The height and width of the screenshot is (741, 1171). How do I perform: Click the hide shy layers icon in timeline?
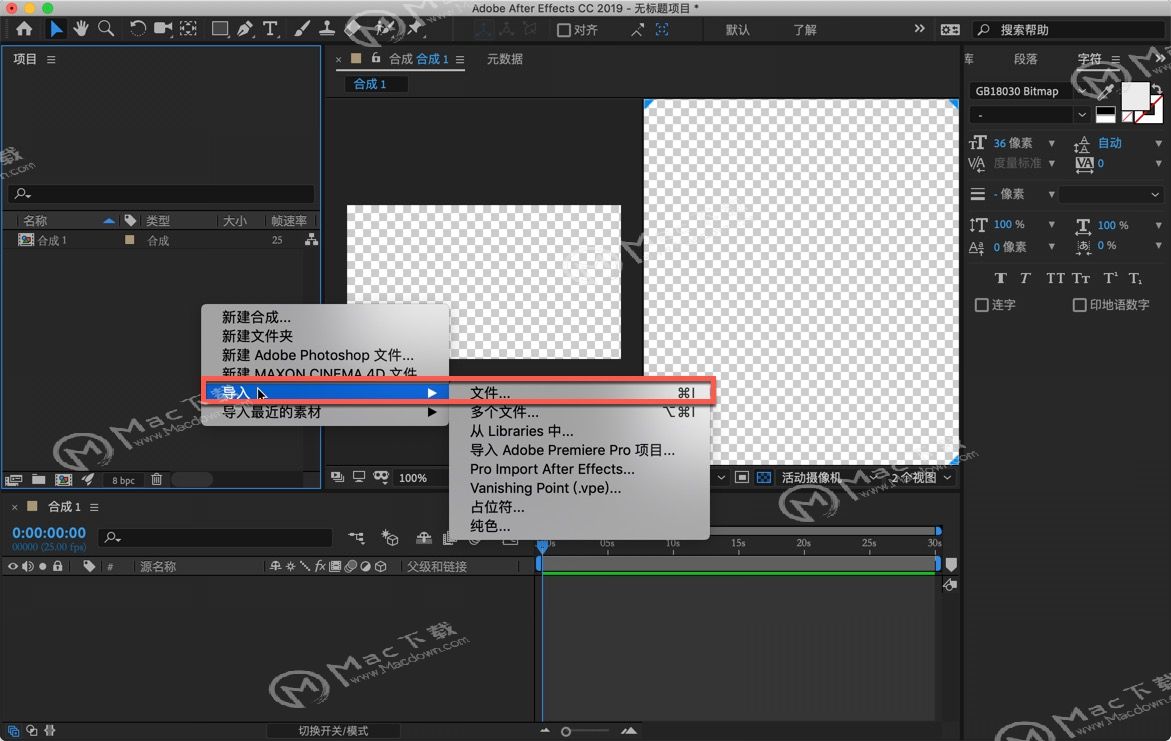[423, 538]
